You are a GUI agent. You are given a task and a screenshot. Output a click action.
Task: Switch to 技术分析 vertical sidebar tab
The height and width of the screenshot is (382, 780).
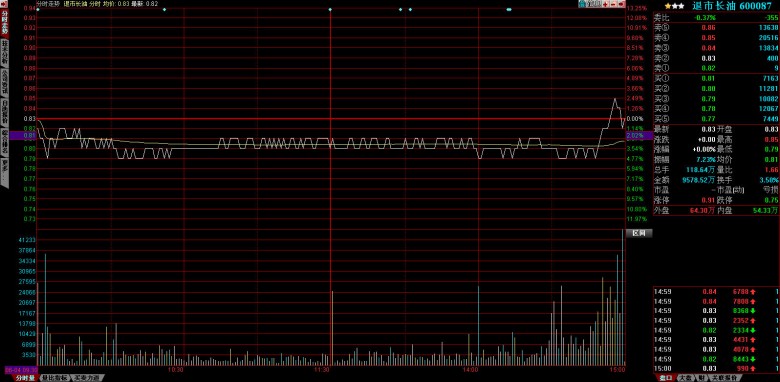pyautogui.click(x=4, y=52)
